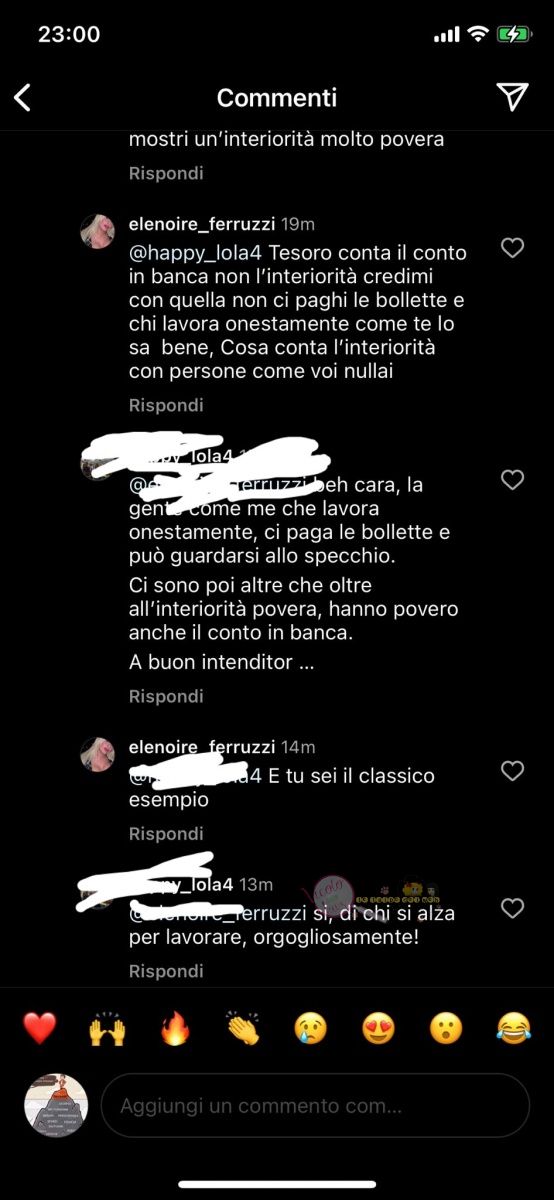This screenshot has height=1200, width=554.
Task: Reply under the 'interiorità molto povera' comment
Action: pos(166,173)
